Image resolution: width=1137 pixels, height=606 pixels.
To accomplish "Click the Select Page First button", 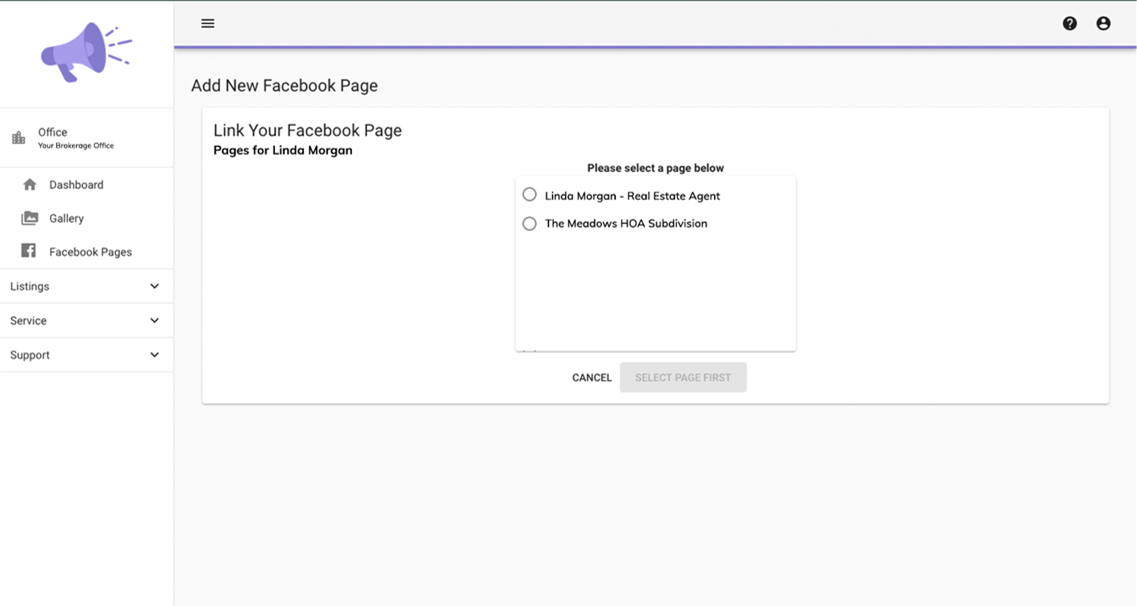I will click(683, 377).
